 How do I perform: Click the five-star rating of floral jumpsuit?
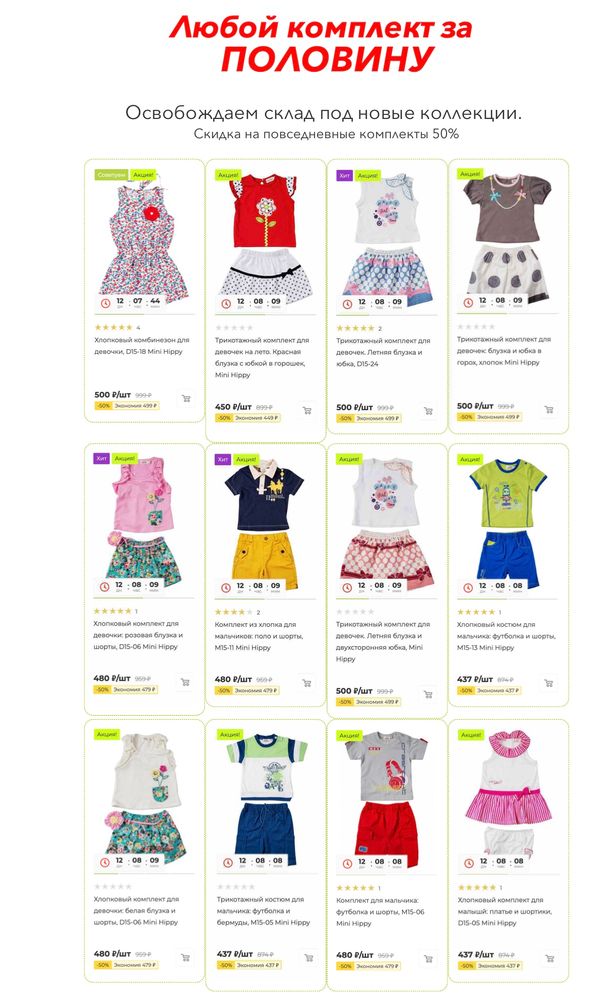coord(113,327)
